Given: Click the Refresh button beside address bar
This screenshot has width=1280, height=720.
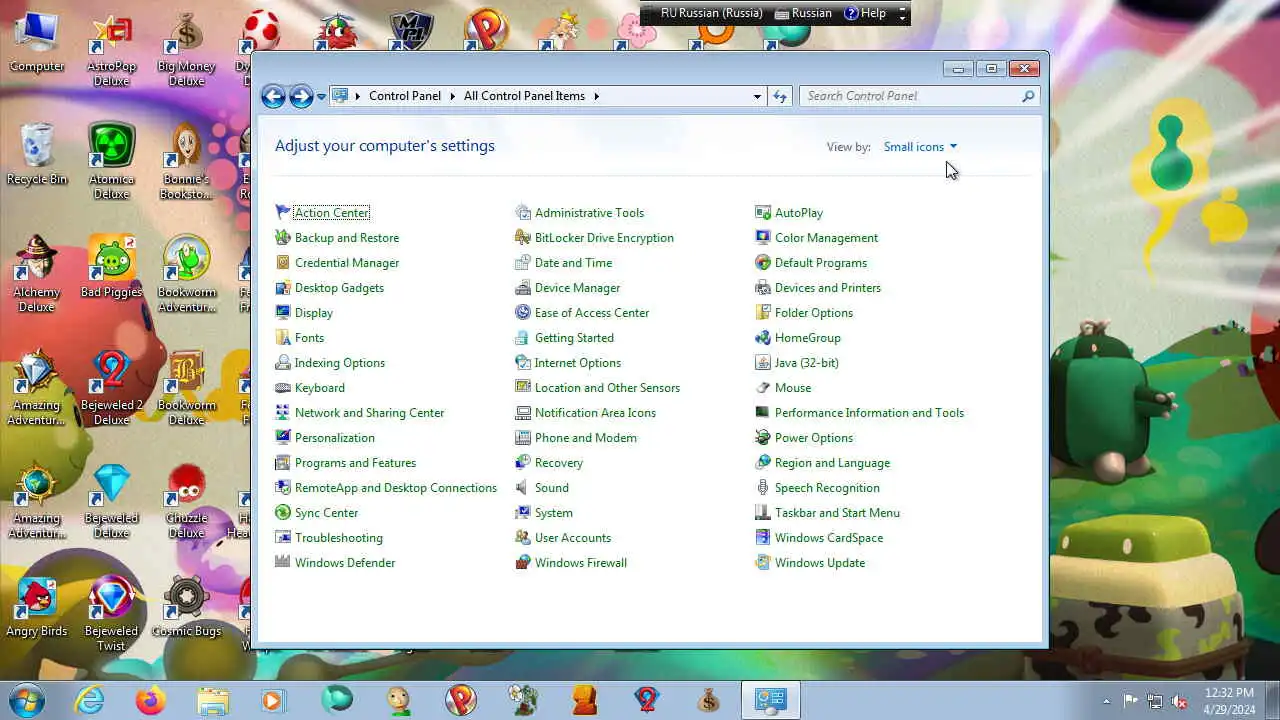Looking at the screenshot, I should pos(781,96).
